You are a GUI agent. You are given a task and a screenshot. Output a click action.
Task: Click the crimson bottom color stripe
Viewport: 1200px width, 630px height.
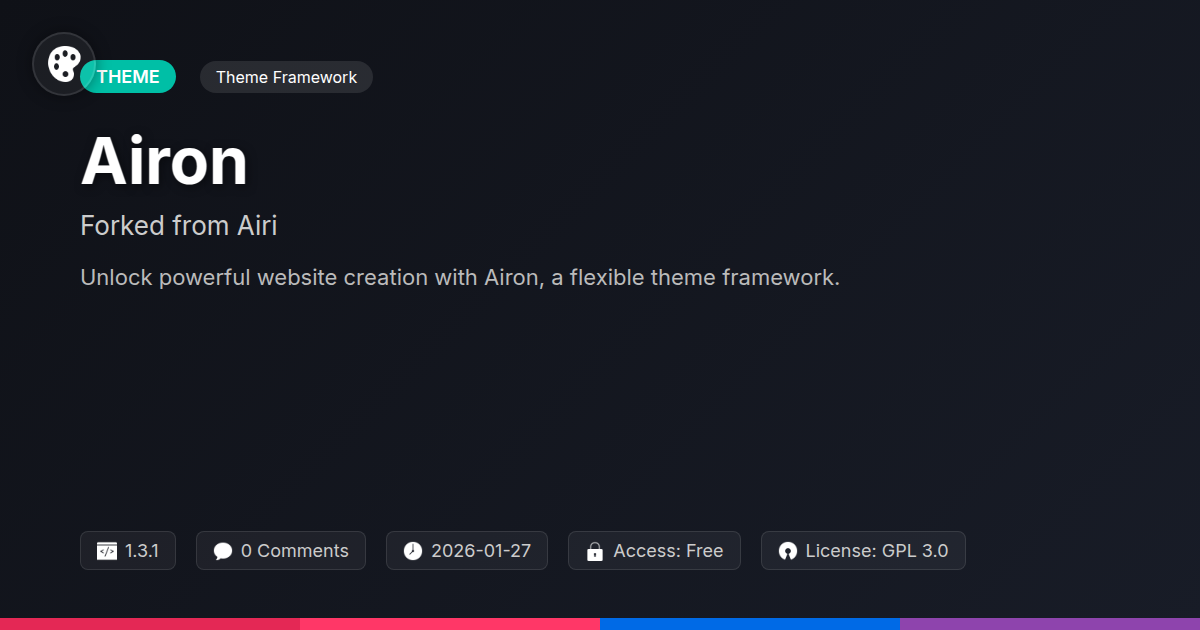point(150,623)
